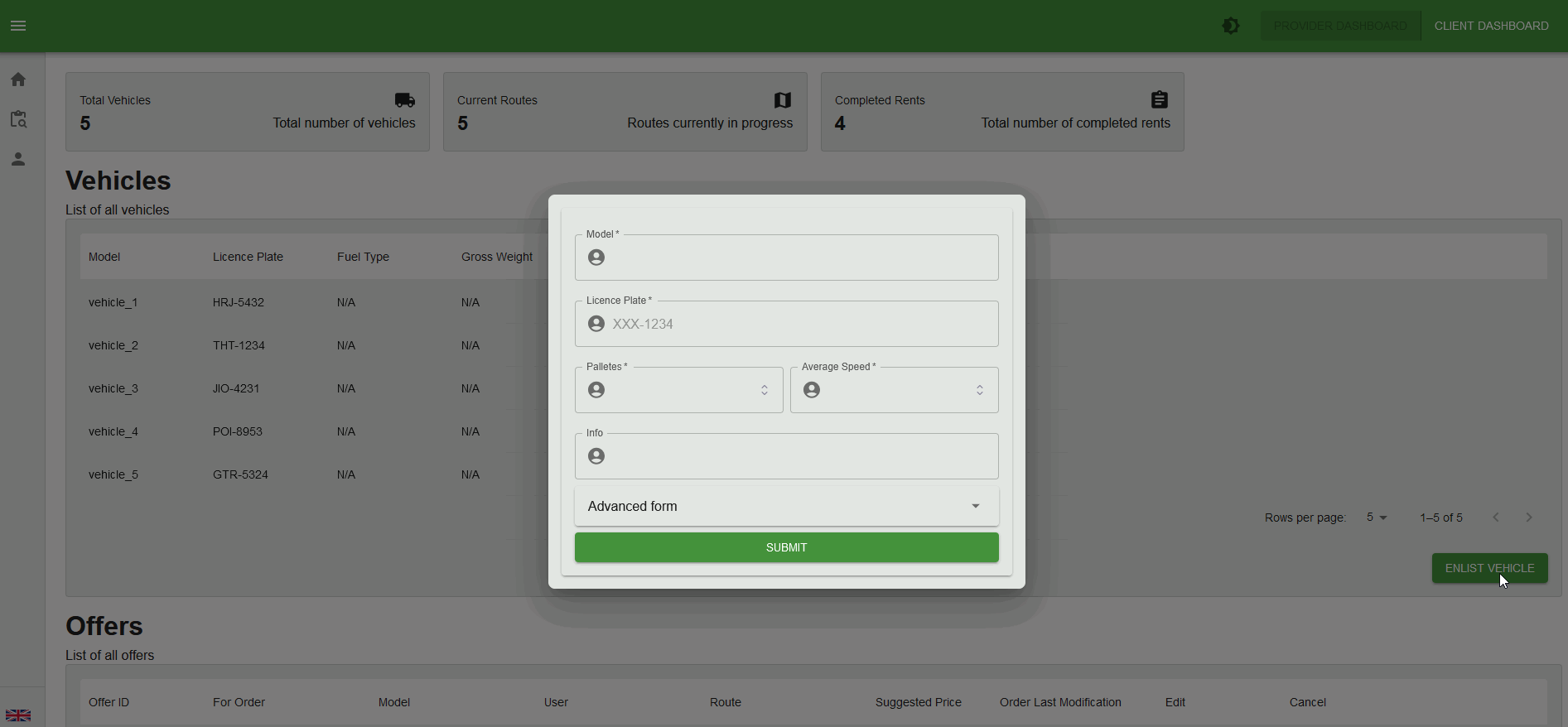Screen dimensions: 1568x727
Task: Open the hamburger navigation menu
Action: pyautogui.click(x=18, y=26)
